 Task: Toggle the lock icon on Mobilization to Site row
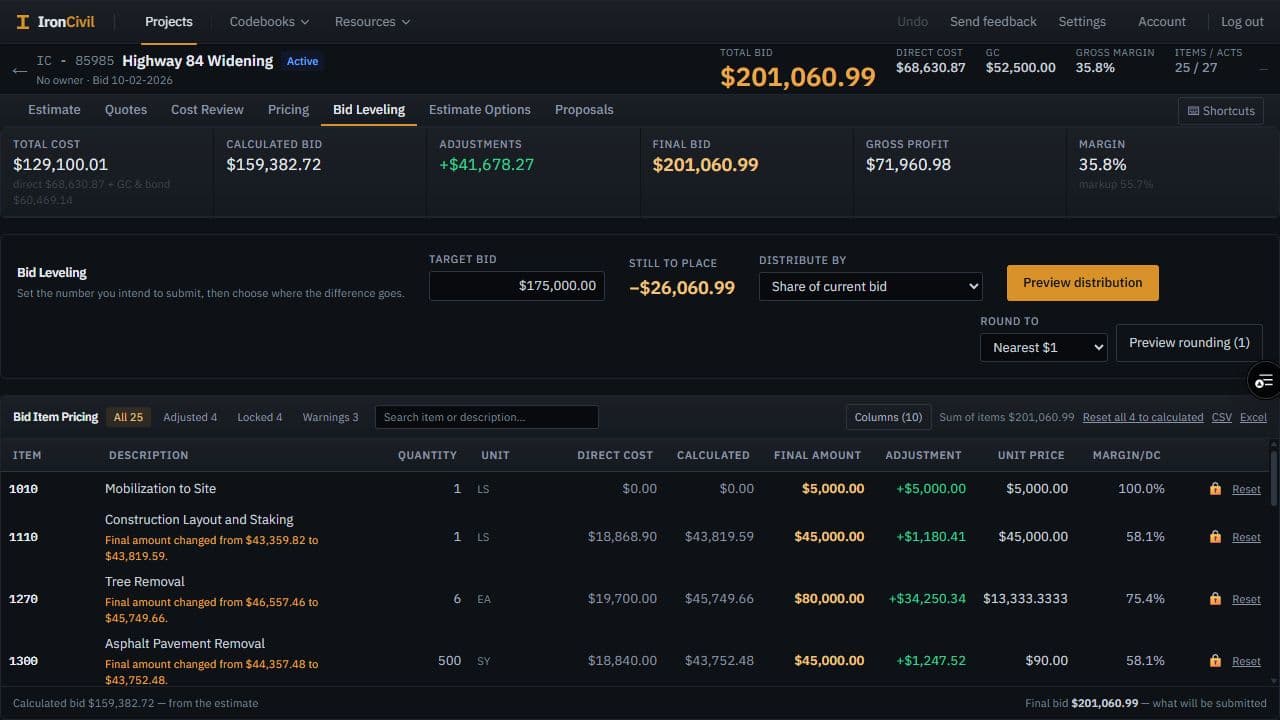[x=1215, y=489]
